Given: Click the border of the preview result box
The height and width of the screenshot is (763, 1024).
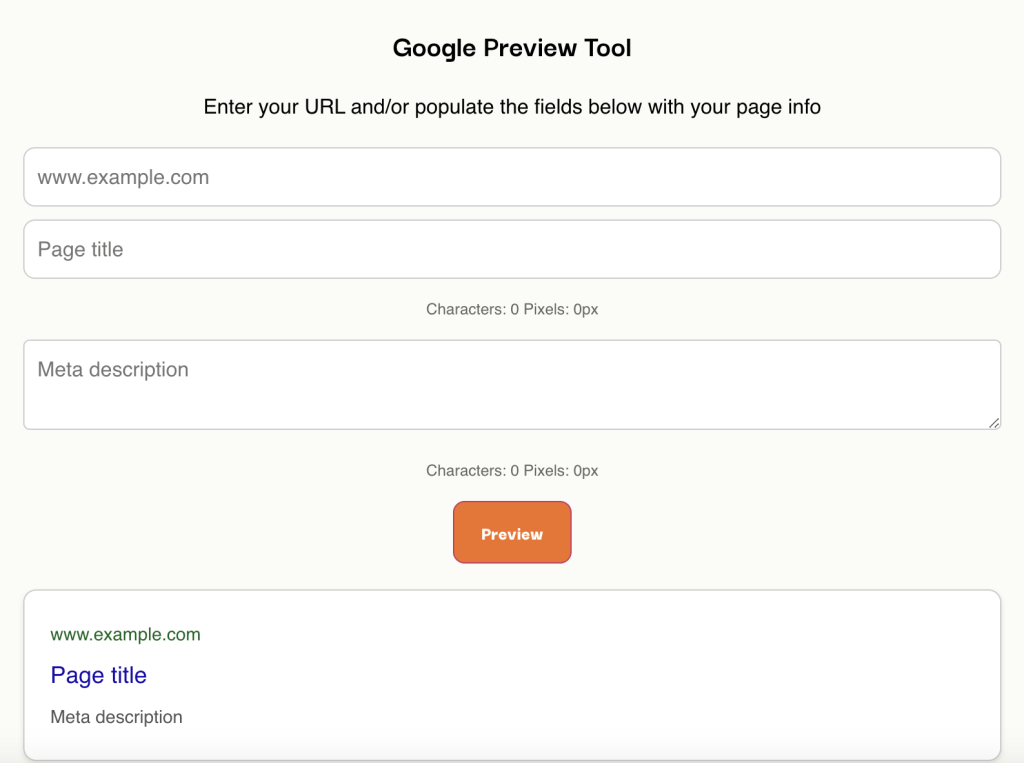Looking at the screenshot, I should 512,592.
